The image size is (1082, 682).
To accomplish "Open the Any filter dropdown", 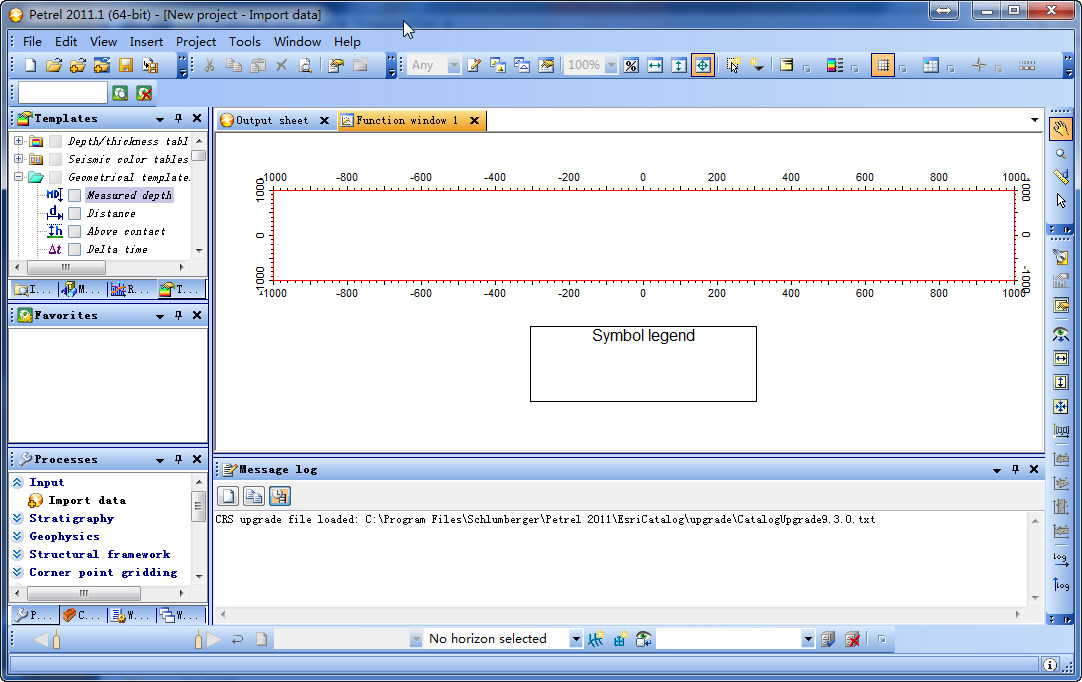I will coord(453,66).
